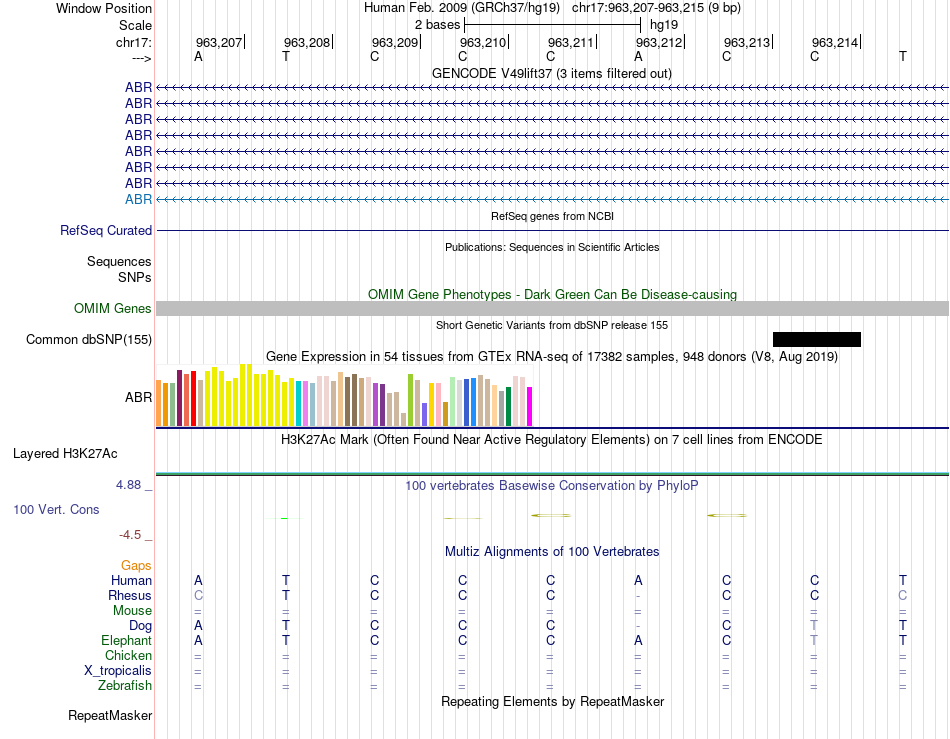The height and width of the screenshot is (739, 950).
Task: Click RefSeq genes from NCBI title
Action: point(552,216)
